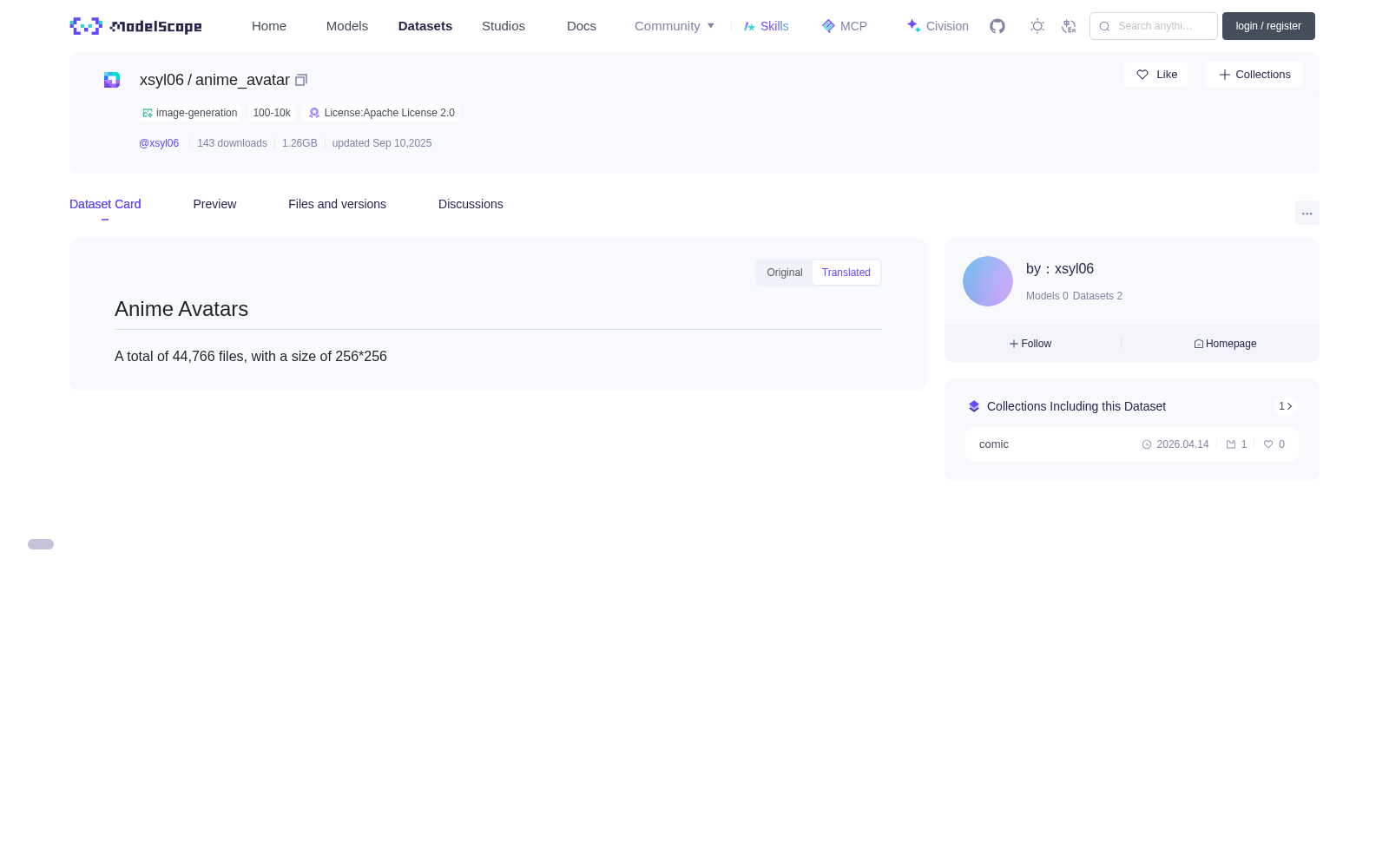Open the @xsyl06 profile link
This screenshot has width=1389, height=868.
pyautogui.click(x=159, y=143)
